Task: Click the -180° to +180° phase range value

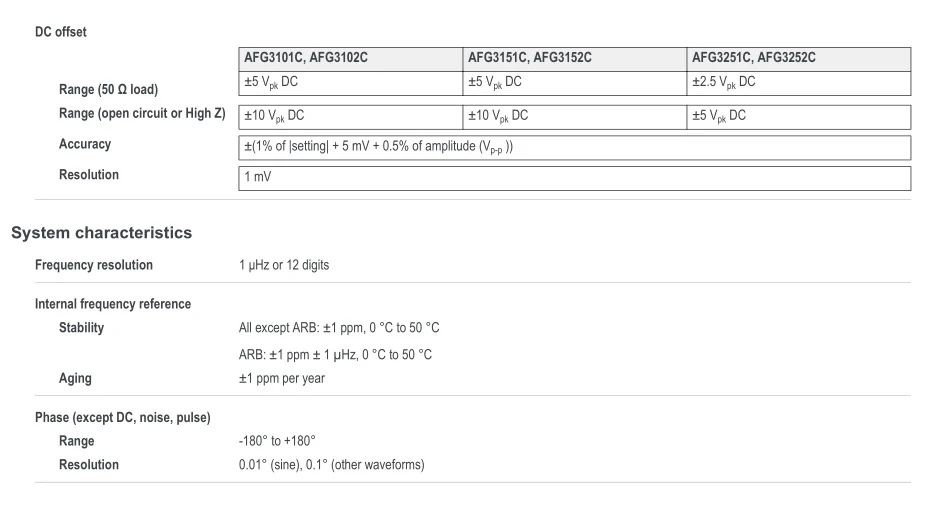Action: pyautogui.click(x=277, y=441)
